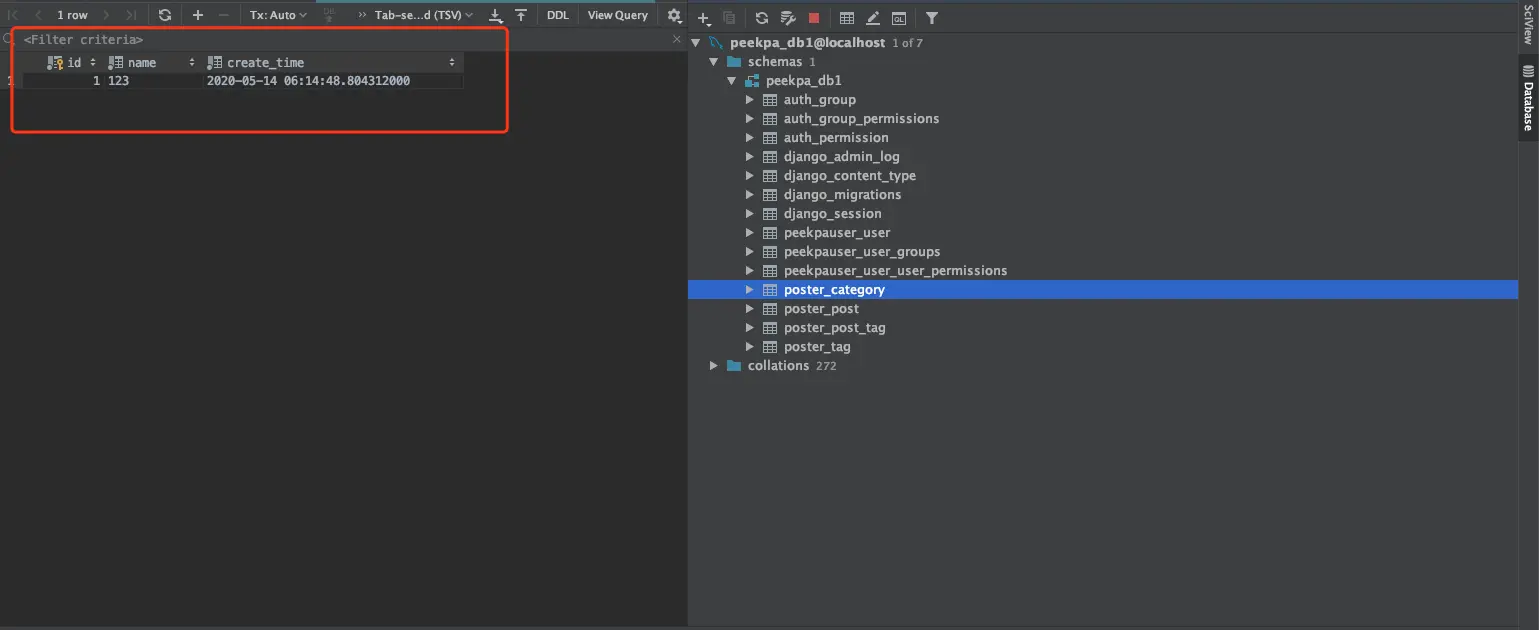Select the id cell with value 1

[63, 81]
